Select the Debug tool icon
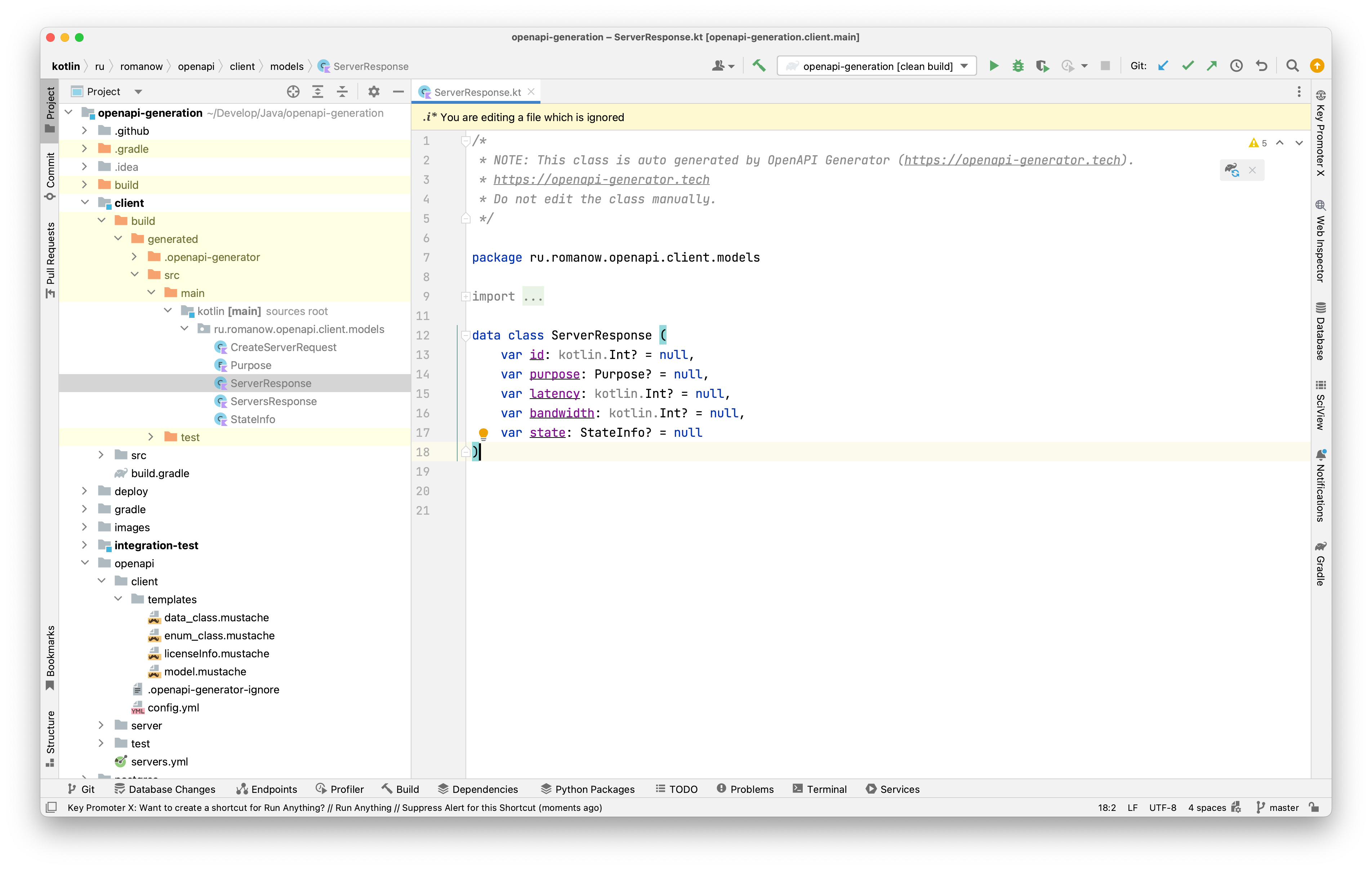The height and width of the screenshot is (870, 1372). 1017,66
